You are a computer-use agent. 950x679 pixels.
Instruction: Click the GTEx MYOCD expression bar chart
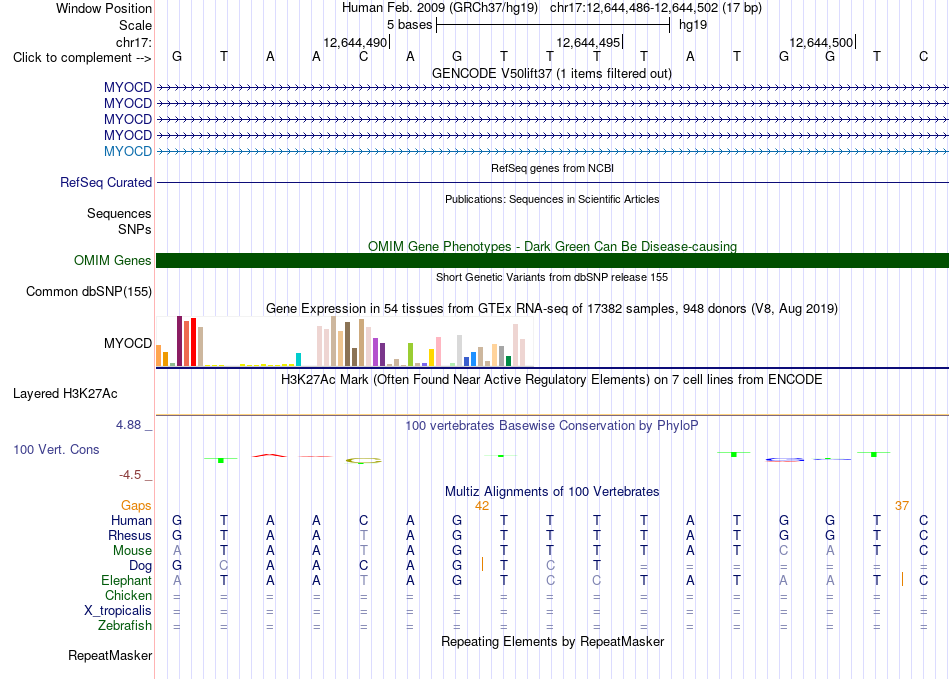coord(341,341)
